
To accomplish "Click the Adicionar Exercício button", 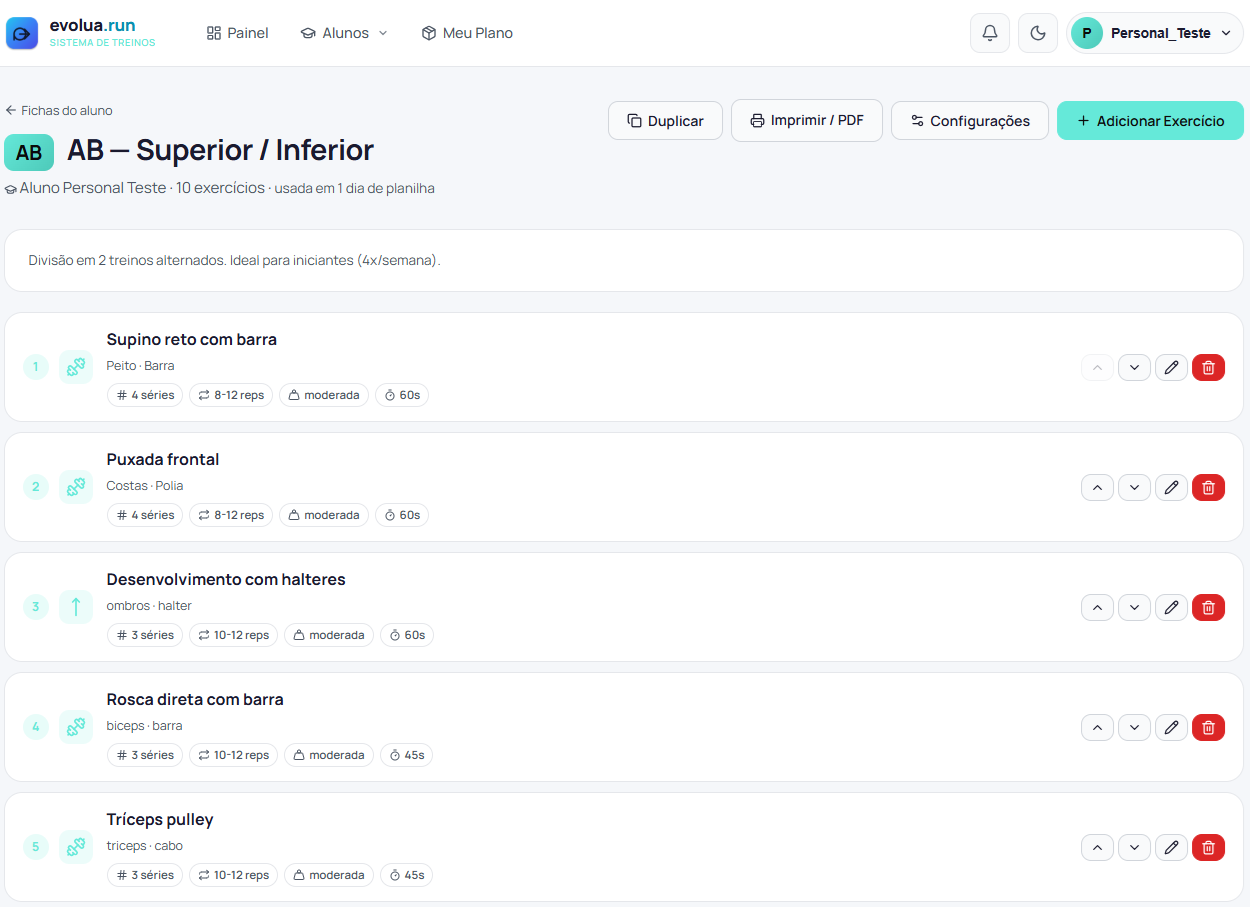I will (1150, 120).
